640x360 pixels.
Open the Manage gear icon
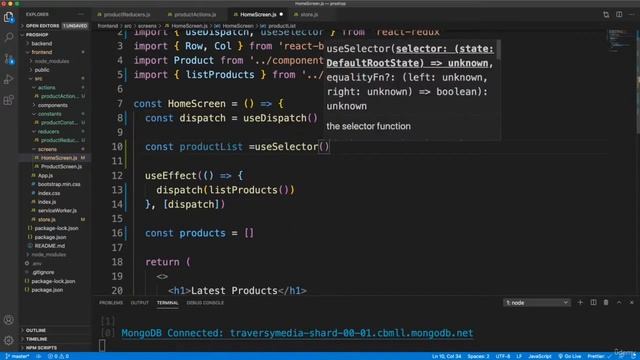coord(9,340)
